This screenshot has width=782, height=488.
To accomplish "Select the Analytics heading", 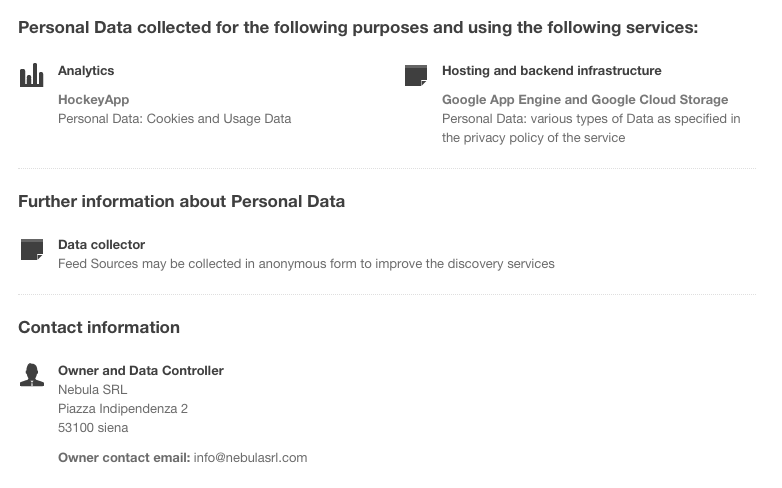I will coord(86,71).
